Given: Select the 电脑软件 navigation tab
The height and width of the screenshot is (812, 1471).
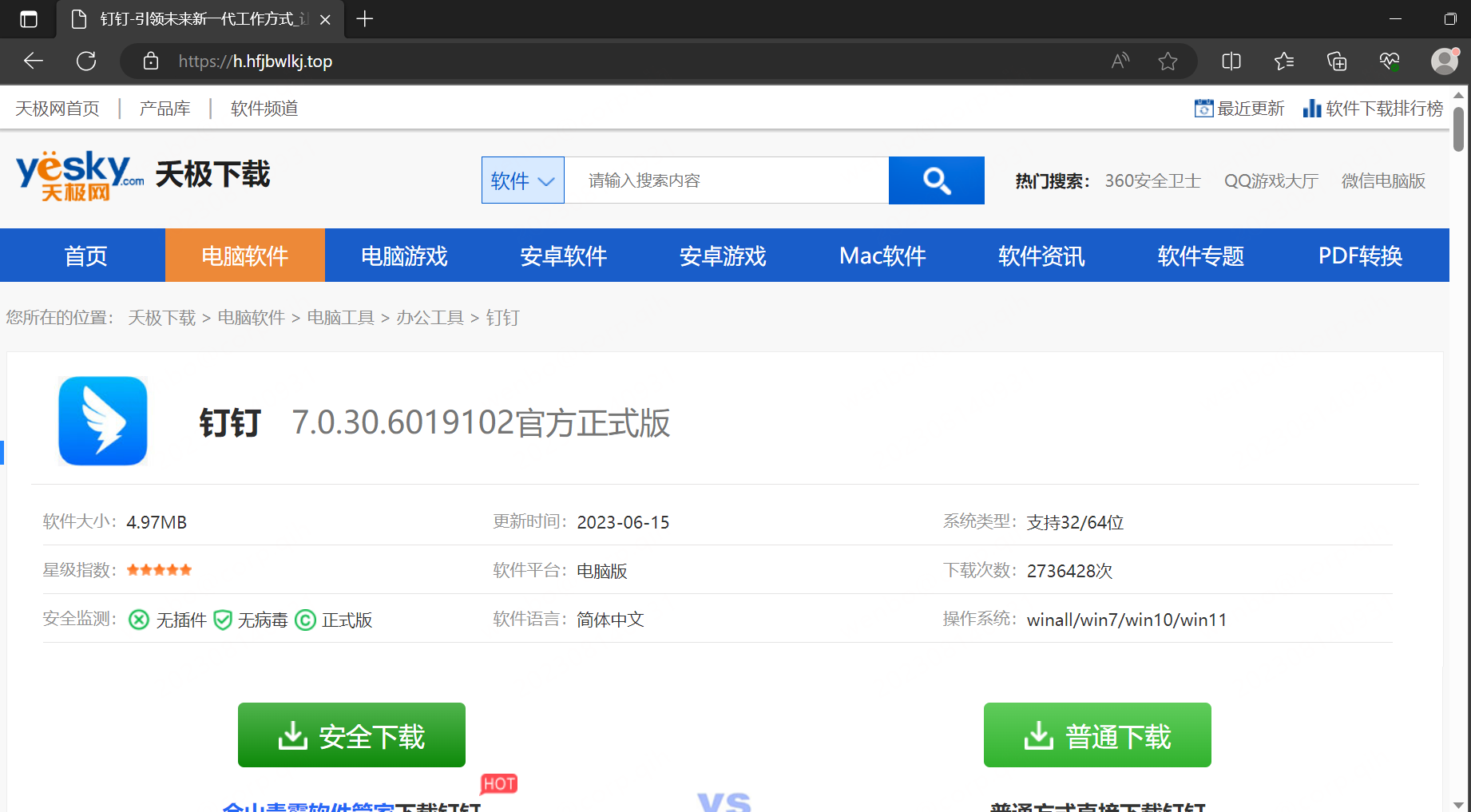Looking at the screenshot, I should point(245,255).
